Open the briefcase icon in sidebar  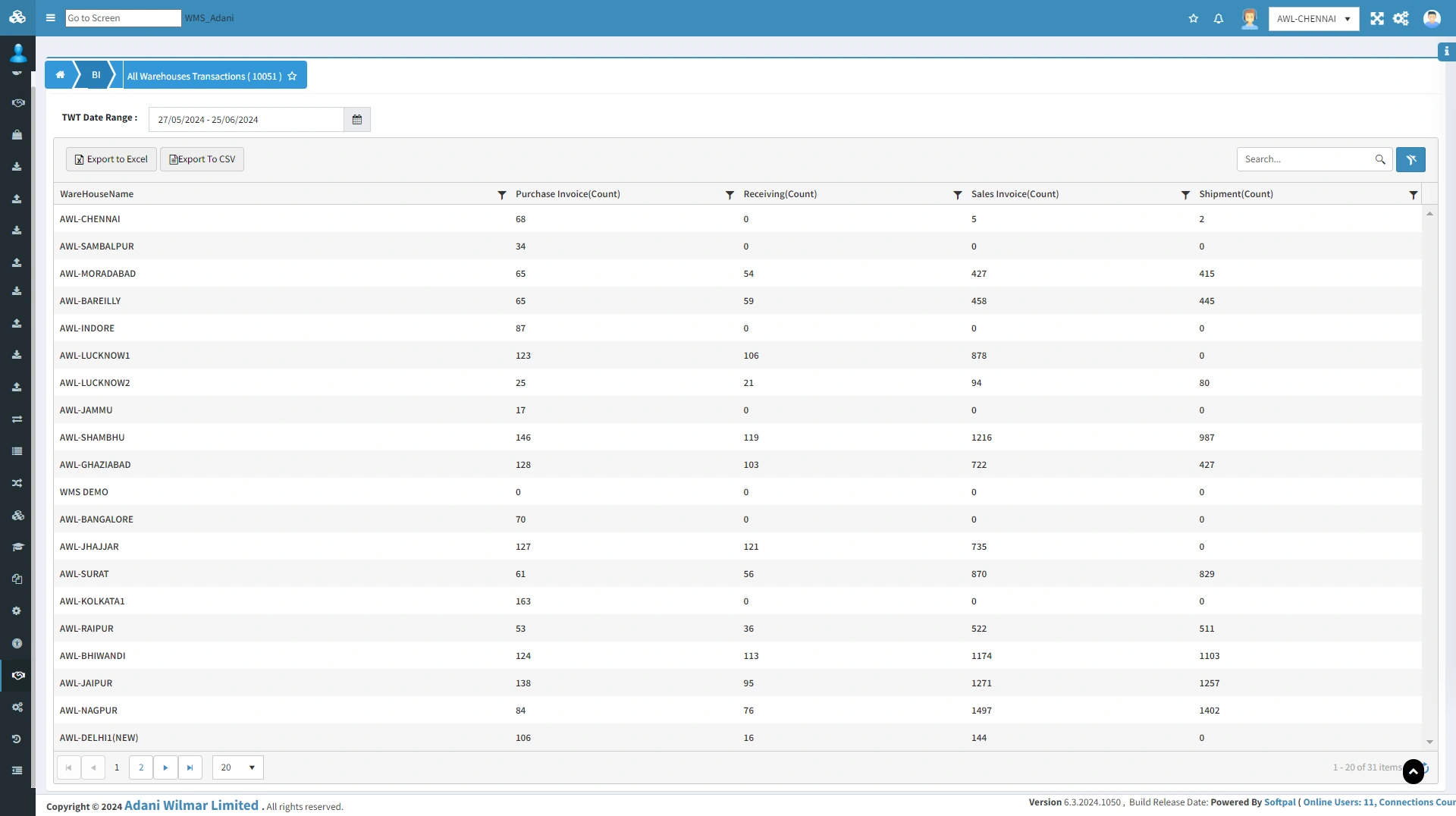17,135
